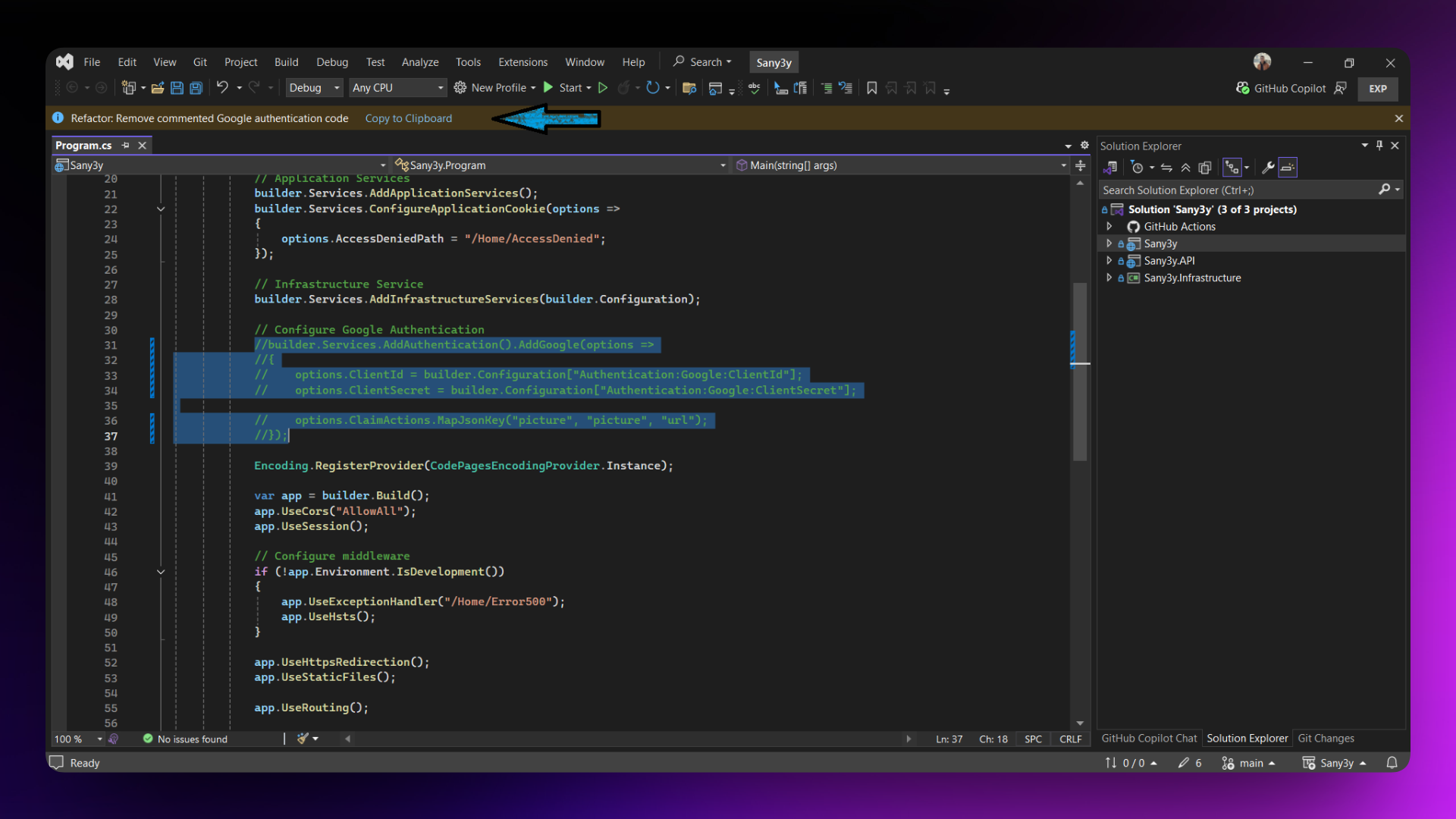Click the Save All toolbar icon

tap(196, 88)
